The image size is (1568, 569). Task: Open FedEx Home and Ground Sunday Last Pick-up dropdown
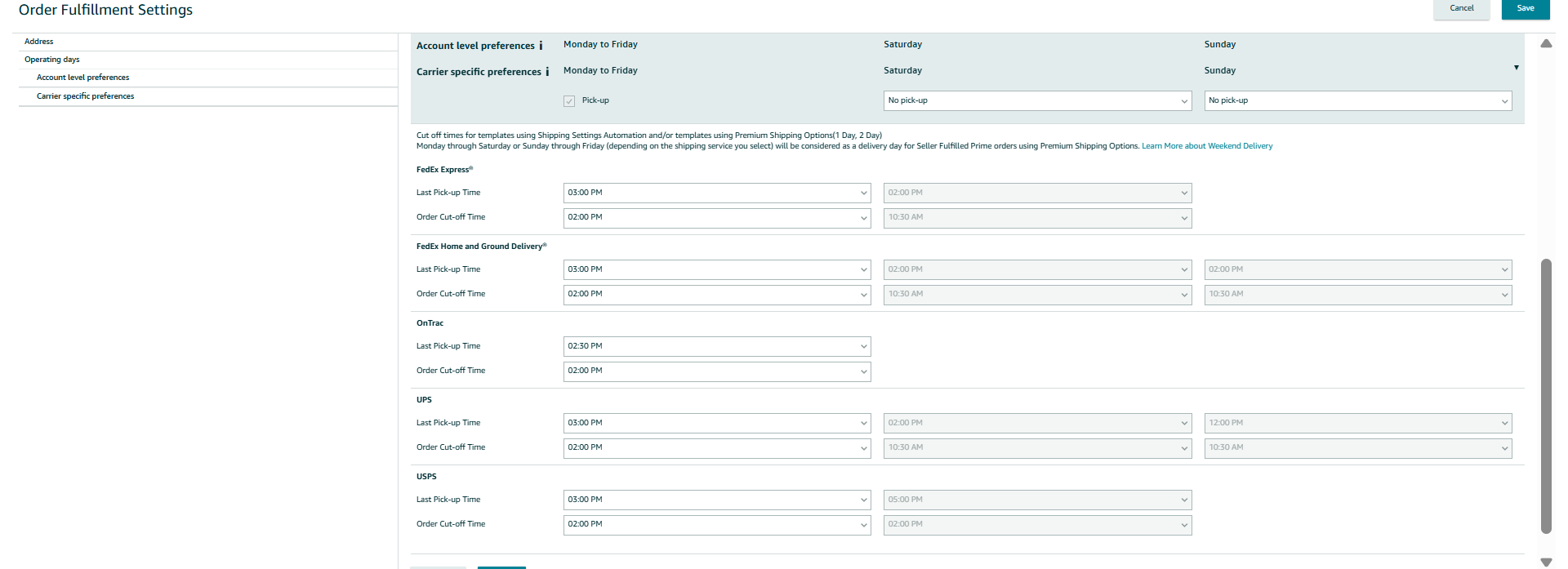click(1358, 270)
